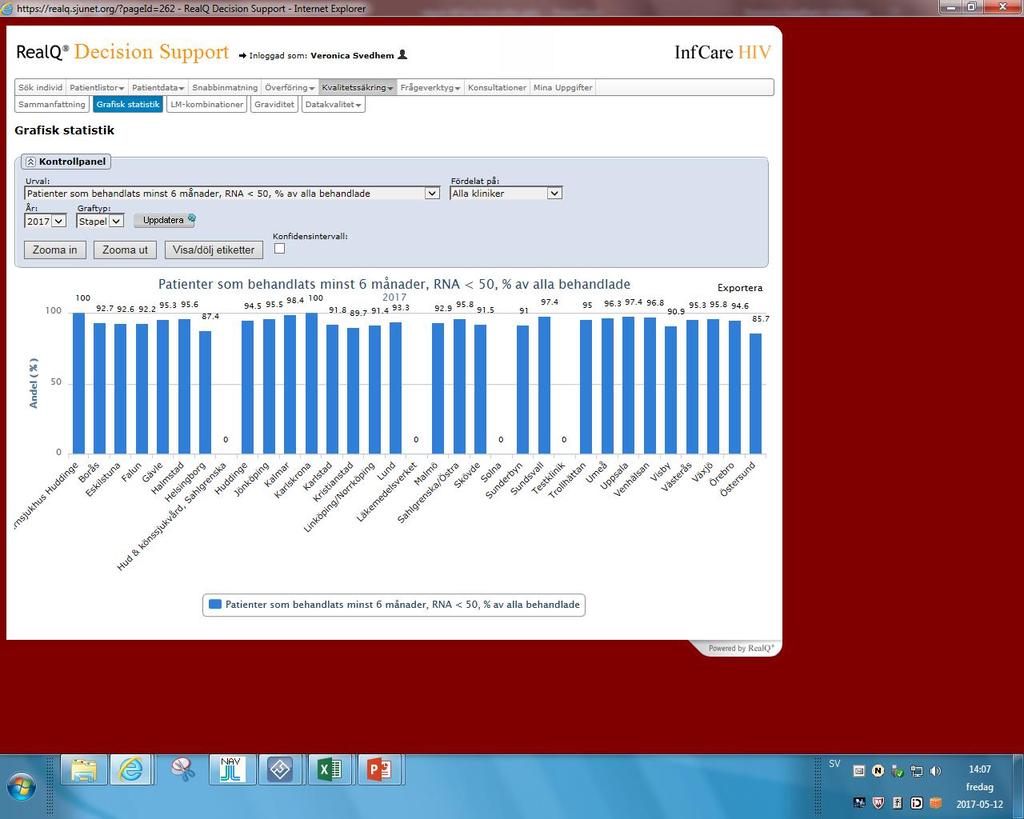Click the Show desktop strip
Image resolution: width=1024 pixels, height=819 pixels.
click(1019, 786)
